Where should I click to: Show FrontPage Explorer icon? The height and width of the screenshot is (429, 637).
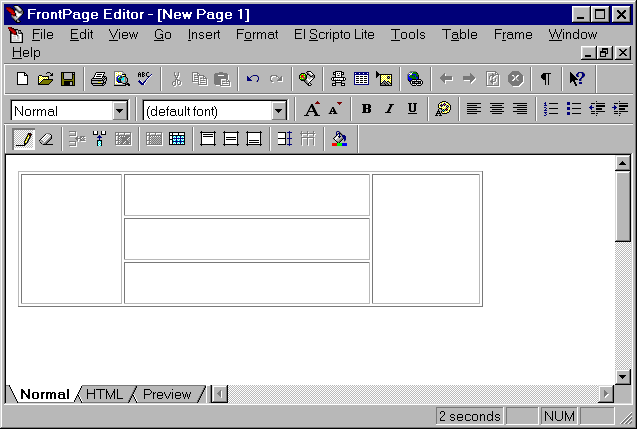pyautogui.click(x=307, y=78)
